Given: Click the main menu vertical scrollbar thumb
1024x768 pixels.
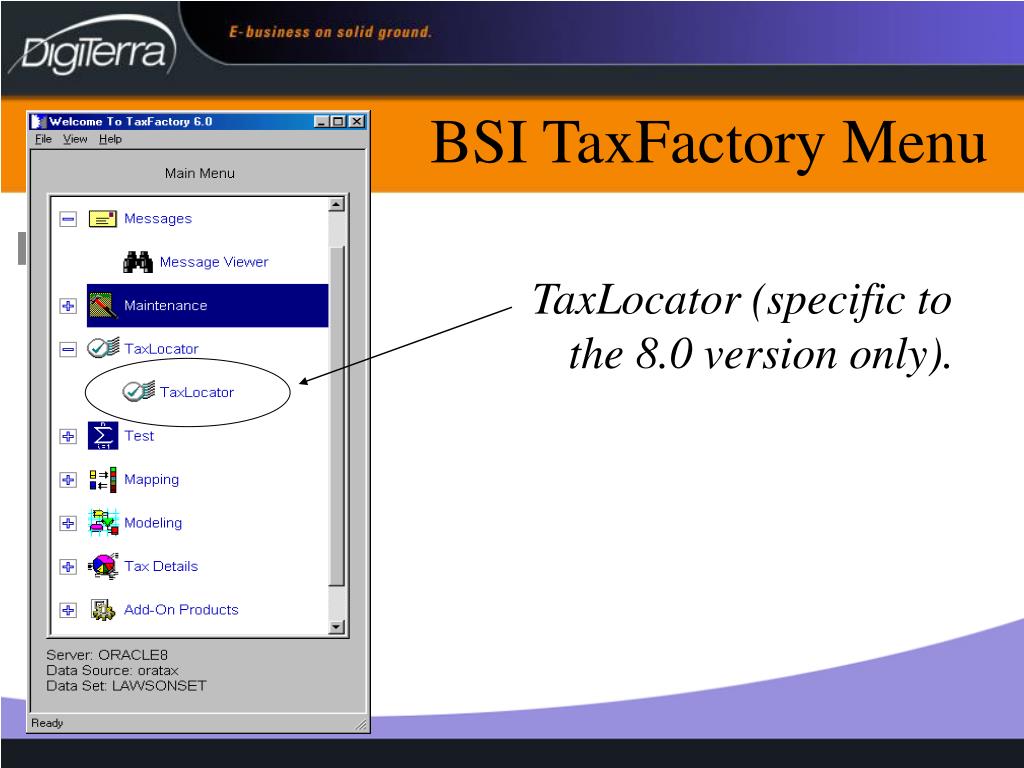Looking at the screenshot, I should pos(336,417).
